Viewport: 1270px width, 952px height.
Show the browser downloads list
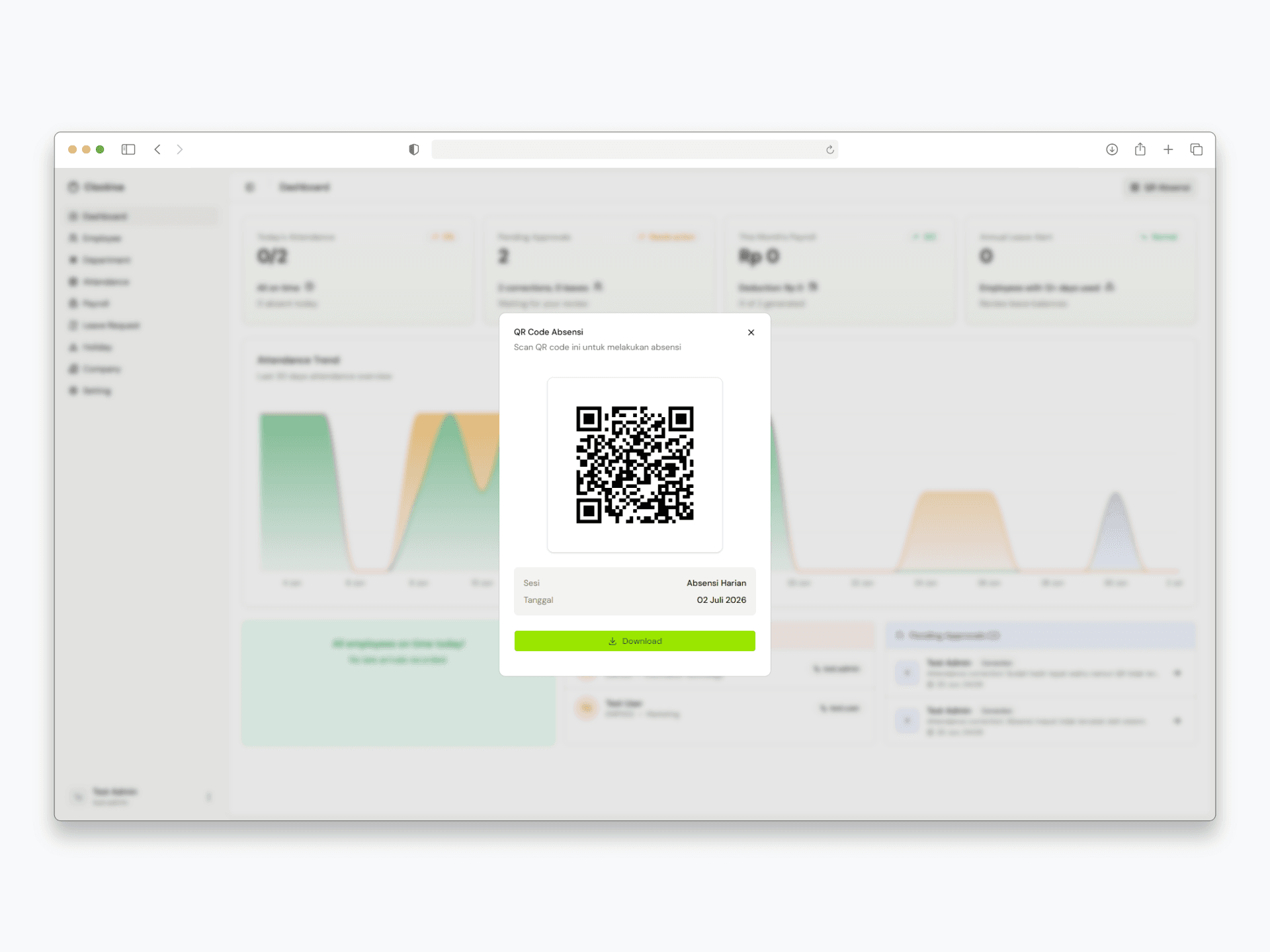(1112, 149)
